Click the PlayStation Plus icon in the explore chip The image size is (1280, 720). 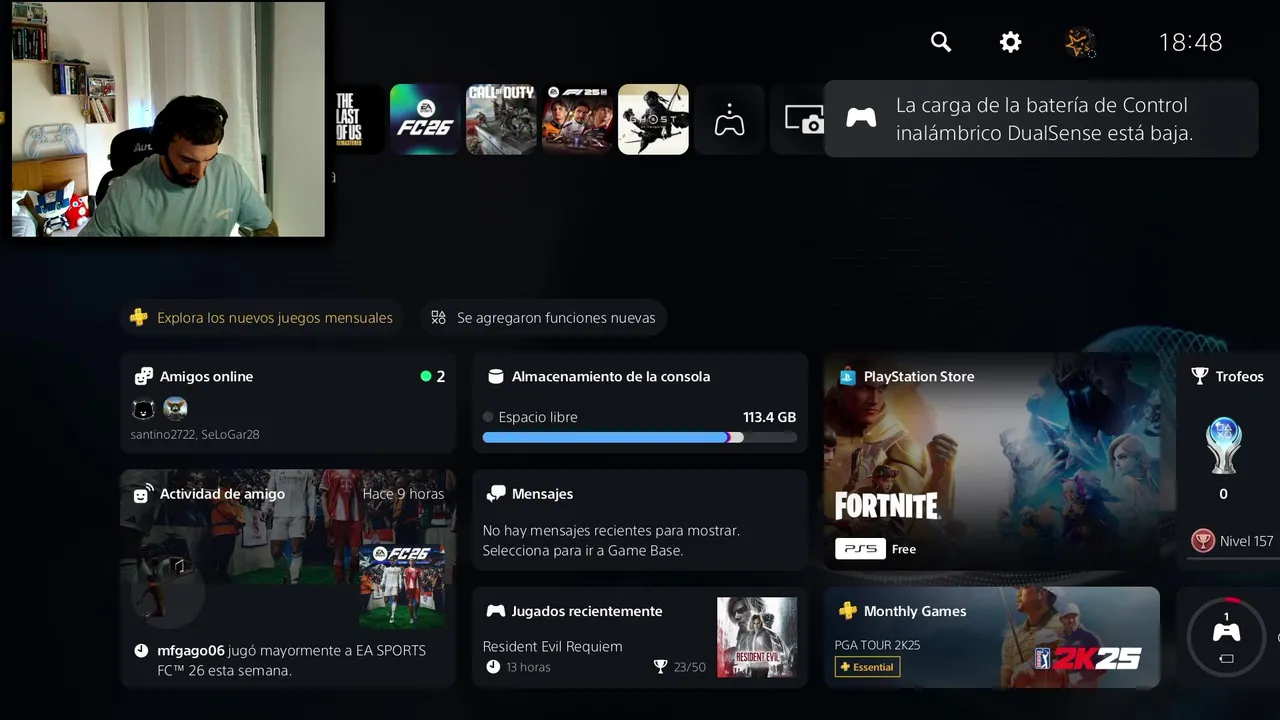[x=139, y=318]
